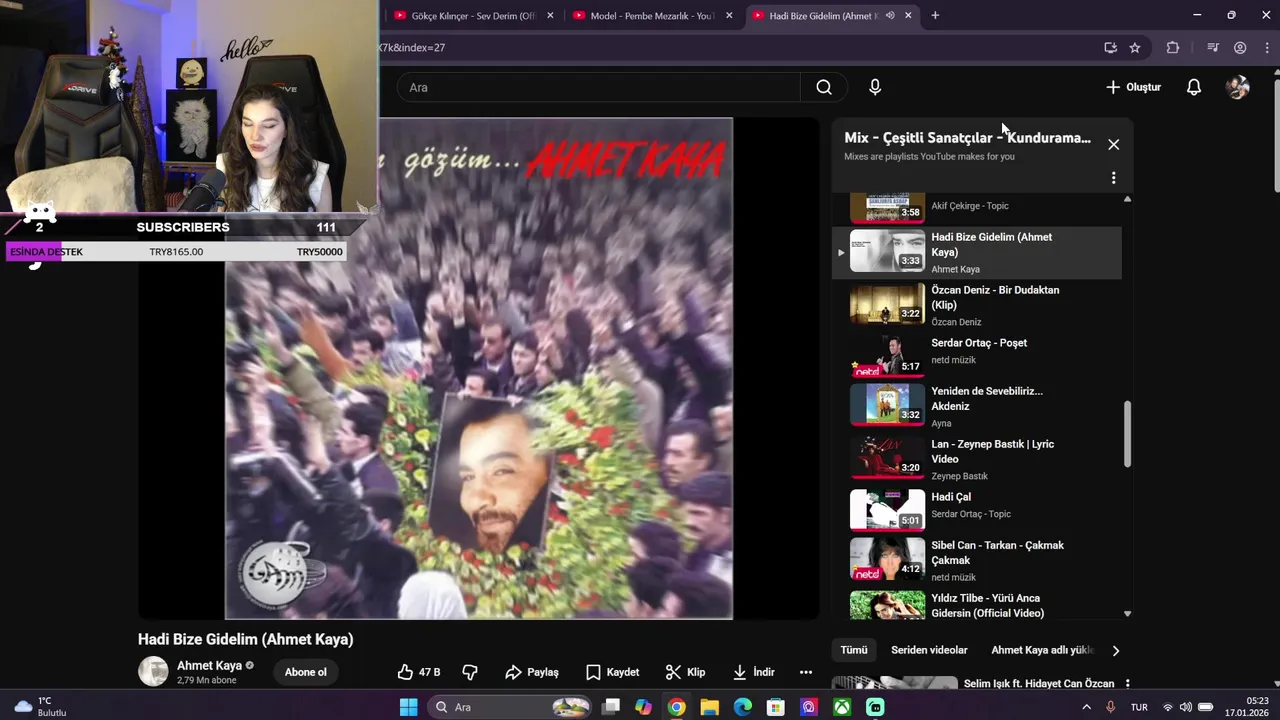Open the weather widget showing 1°C Bulutlu

click(x=42, y=707)
